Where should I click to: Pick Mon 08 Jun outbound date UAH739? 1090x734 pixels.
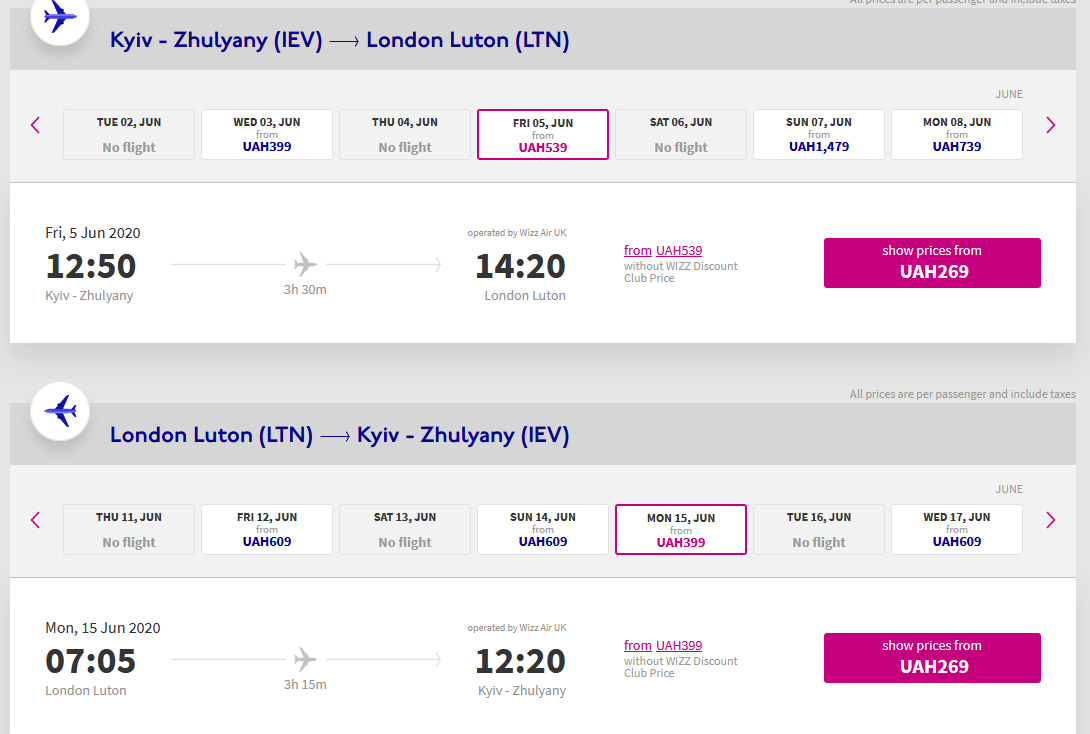pos(957,134)
